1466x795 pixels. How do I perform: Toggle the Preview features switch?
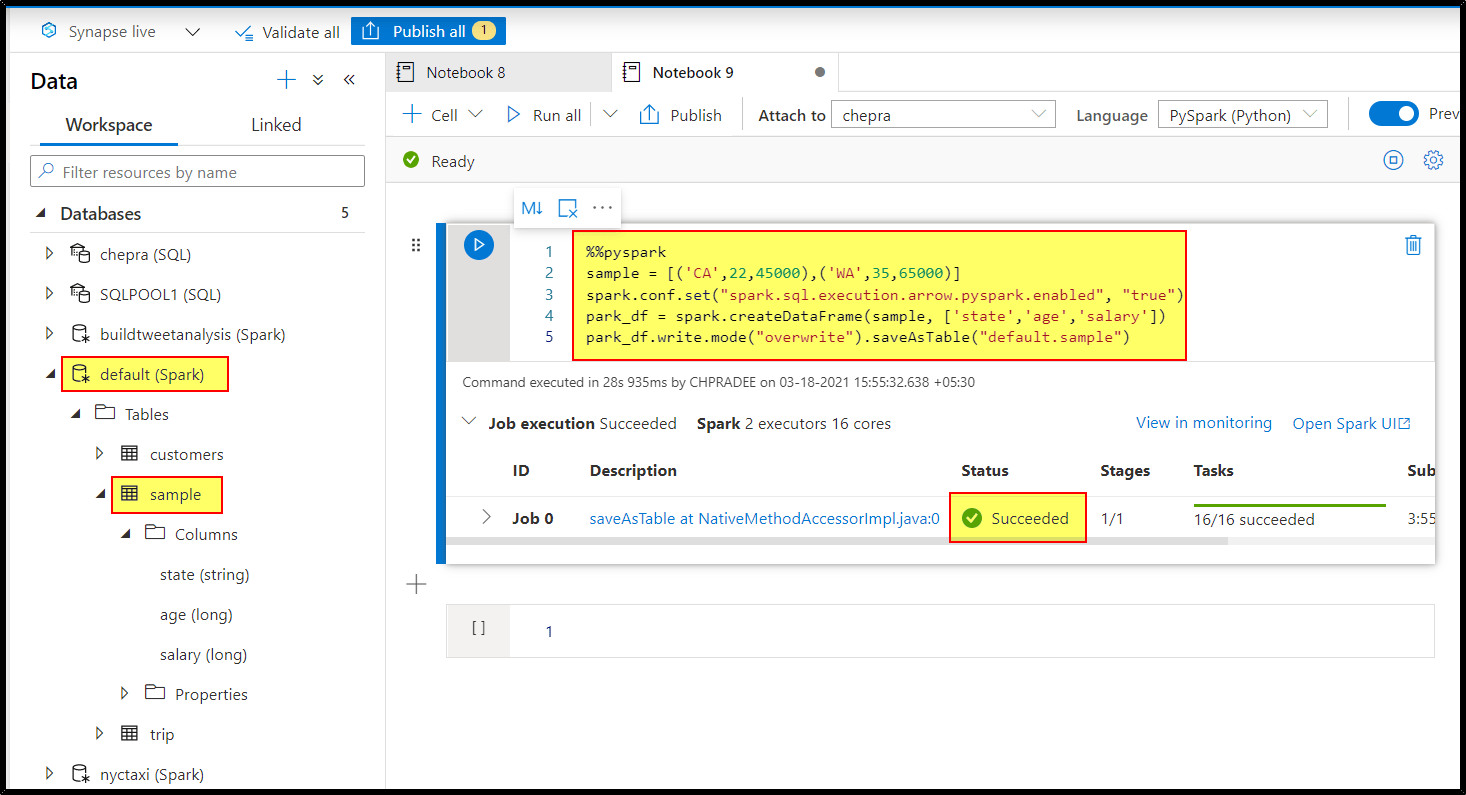tap(1393, 114)
